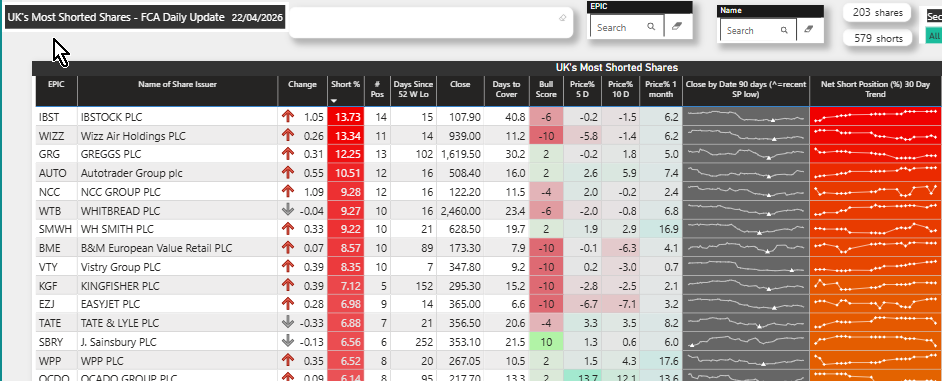Sort by the Days to Cover header
Viewport: 942px width, 381px height.
tap(506, 89)
